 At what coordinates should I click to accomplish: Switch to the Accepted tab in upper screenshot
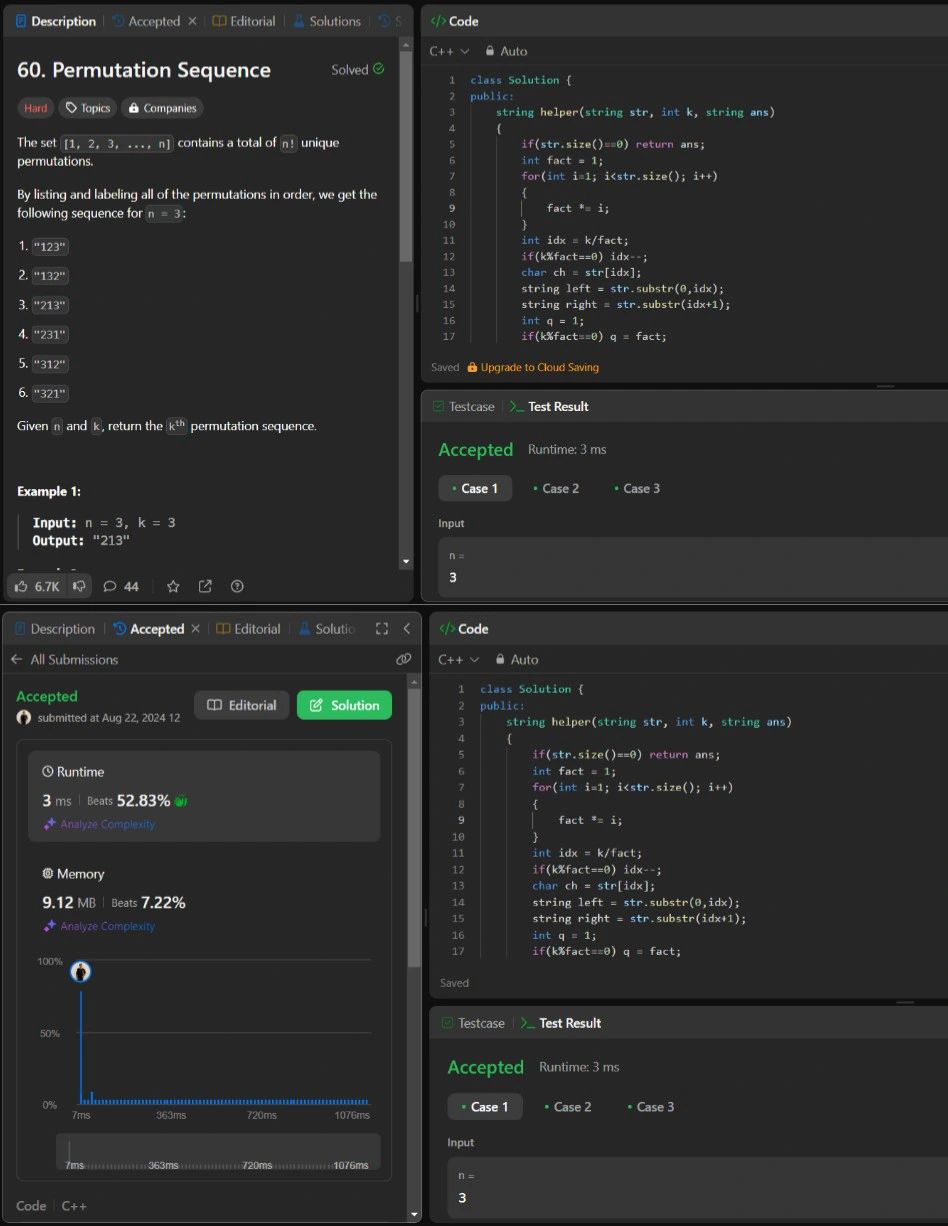pos(146,21)
